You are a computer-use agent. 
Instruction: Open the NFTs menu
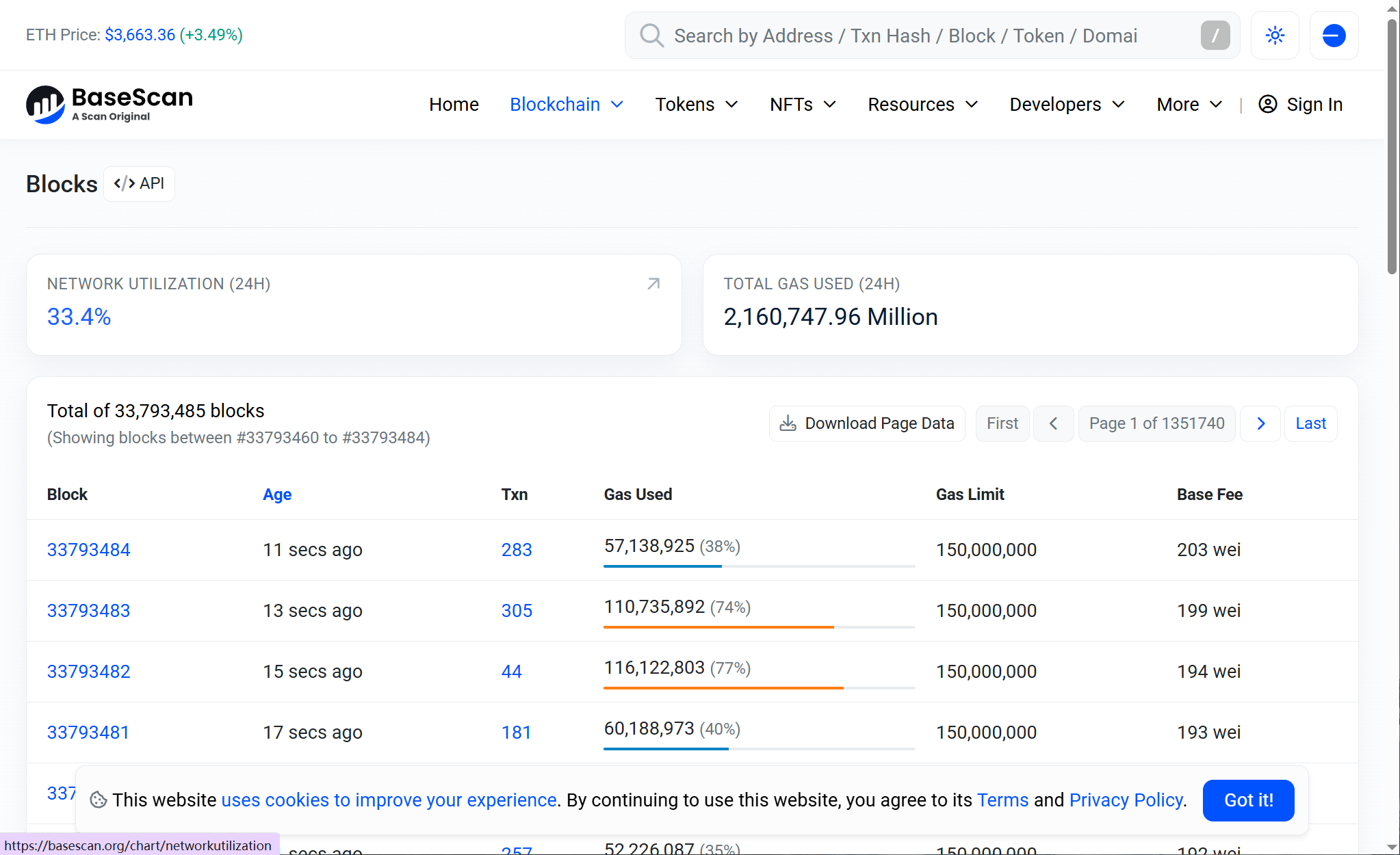(803, 104)
